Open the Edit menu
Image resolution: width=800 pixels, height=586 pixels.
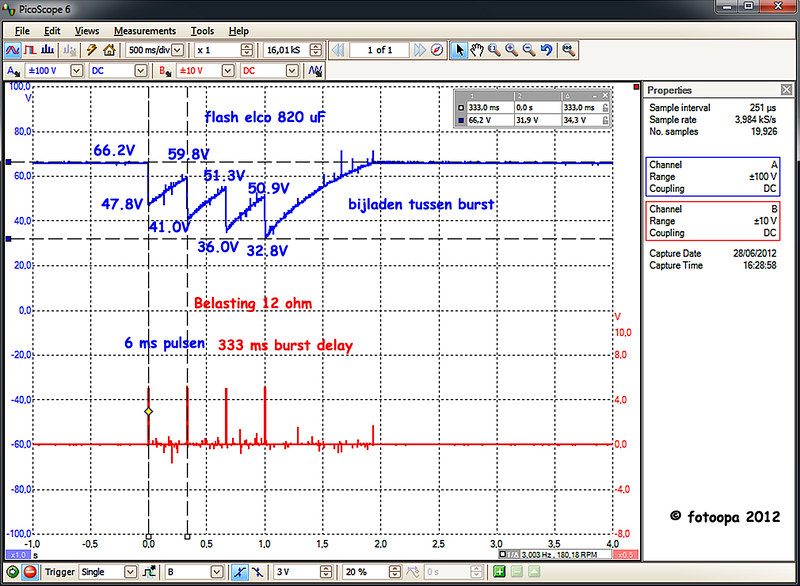52,31
